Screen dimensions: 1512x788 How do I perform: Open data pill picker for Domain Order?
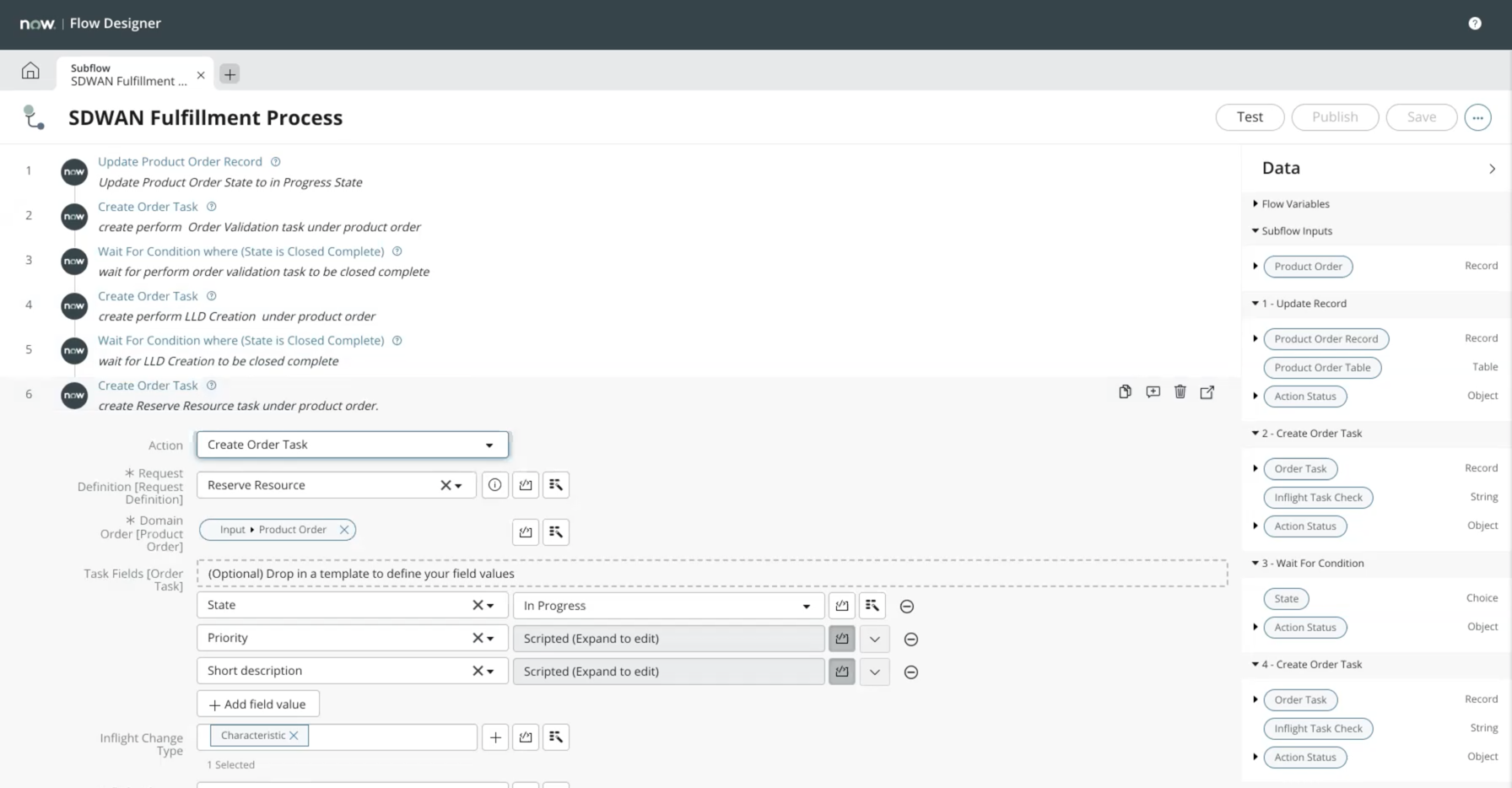pyautogui.click(x=555, y=532)
